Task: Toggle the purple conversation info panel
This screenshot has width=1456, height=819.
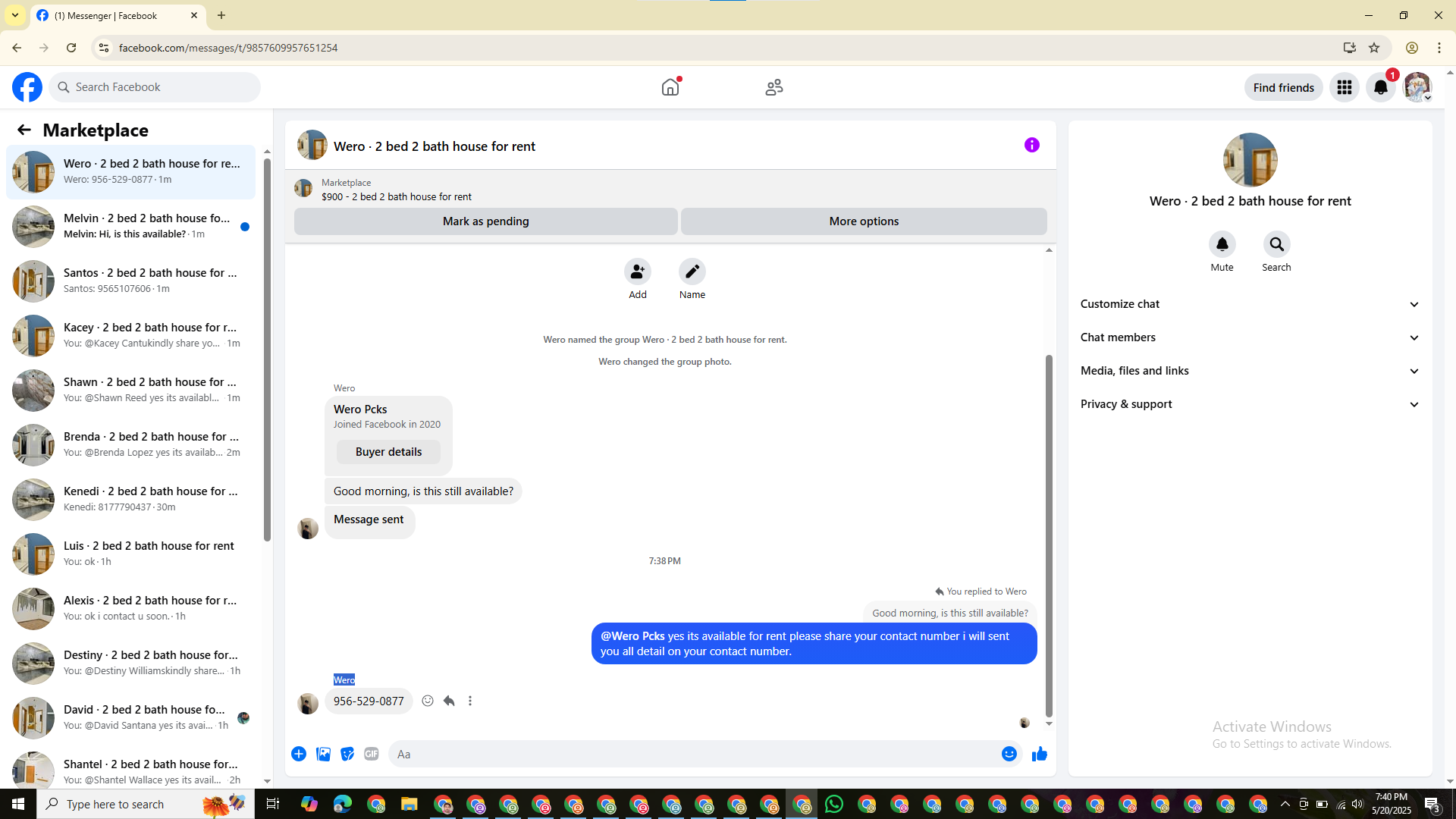Action: click(1031, 145)
